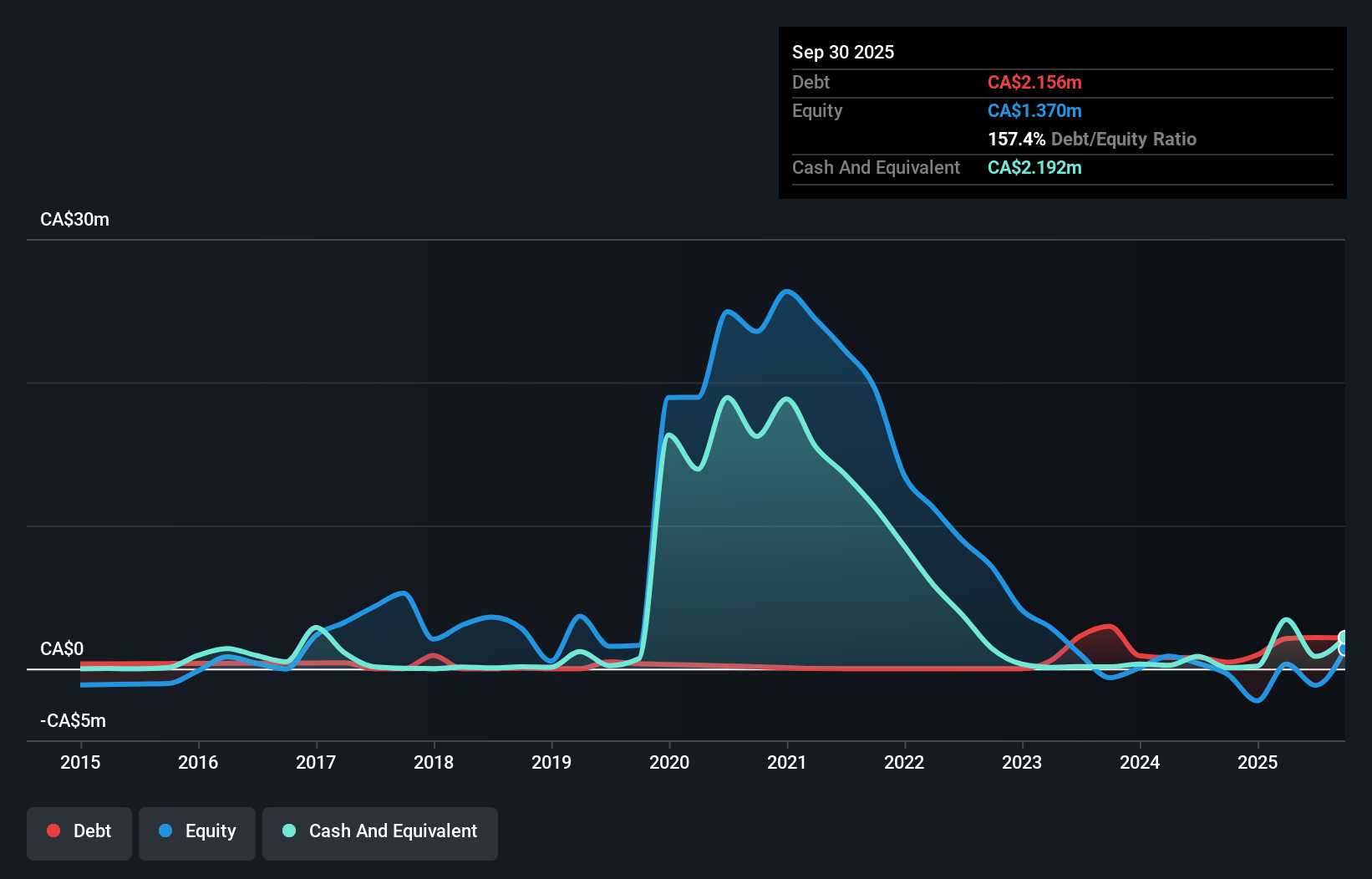Expand the Sep 30 2025 tooltip panel

point(843,52)
